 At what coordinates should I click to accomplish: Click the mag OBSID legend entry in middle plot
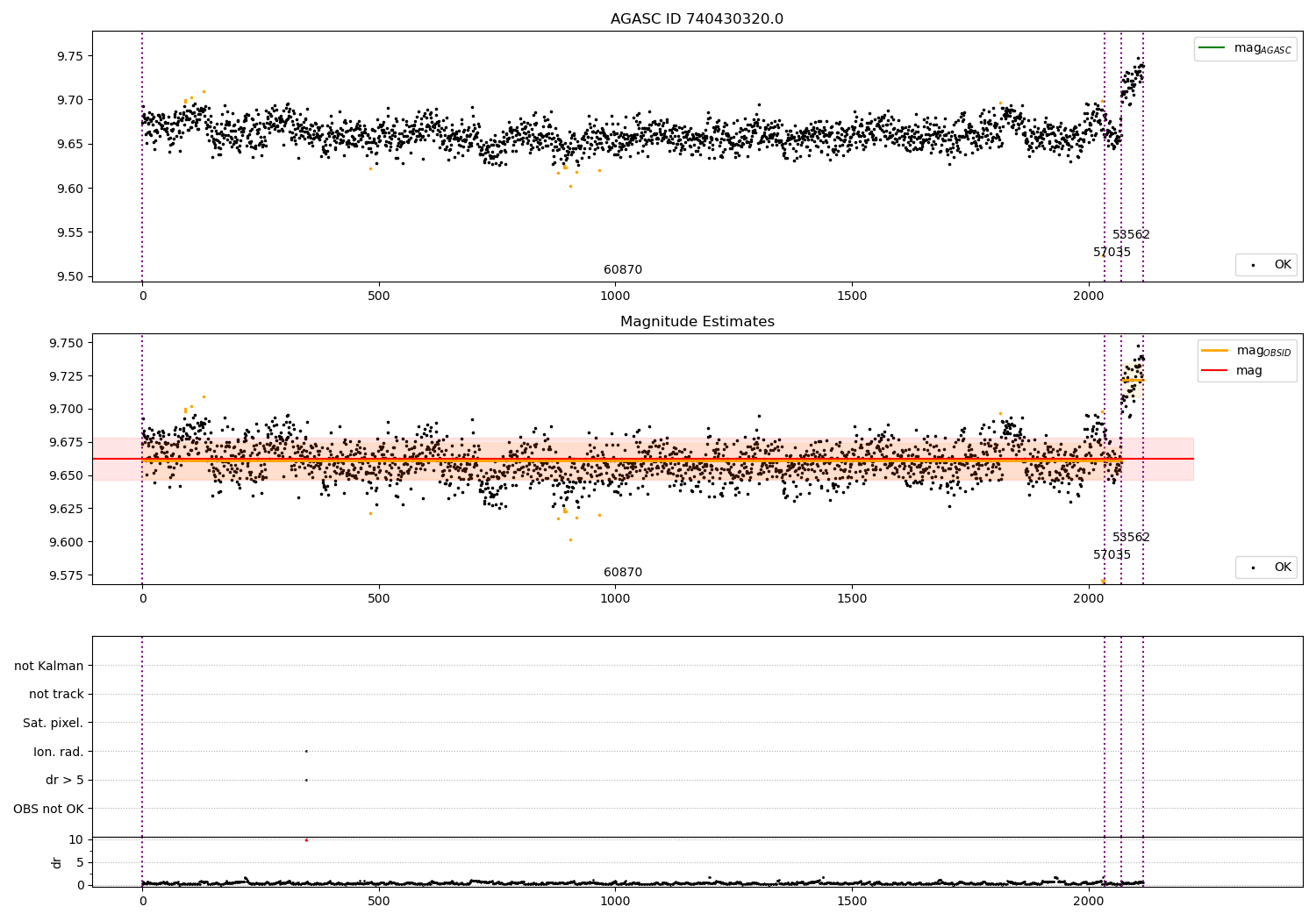1245,351
